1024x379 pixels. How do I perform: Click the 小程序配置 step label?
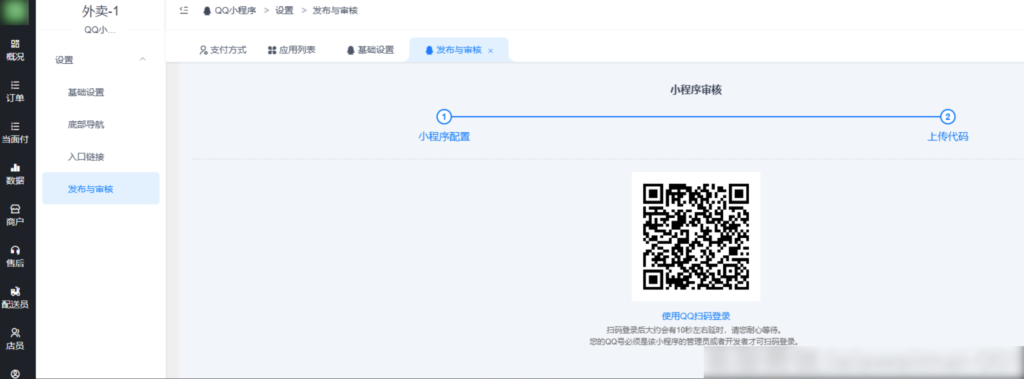click(x=444, y=137)
